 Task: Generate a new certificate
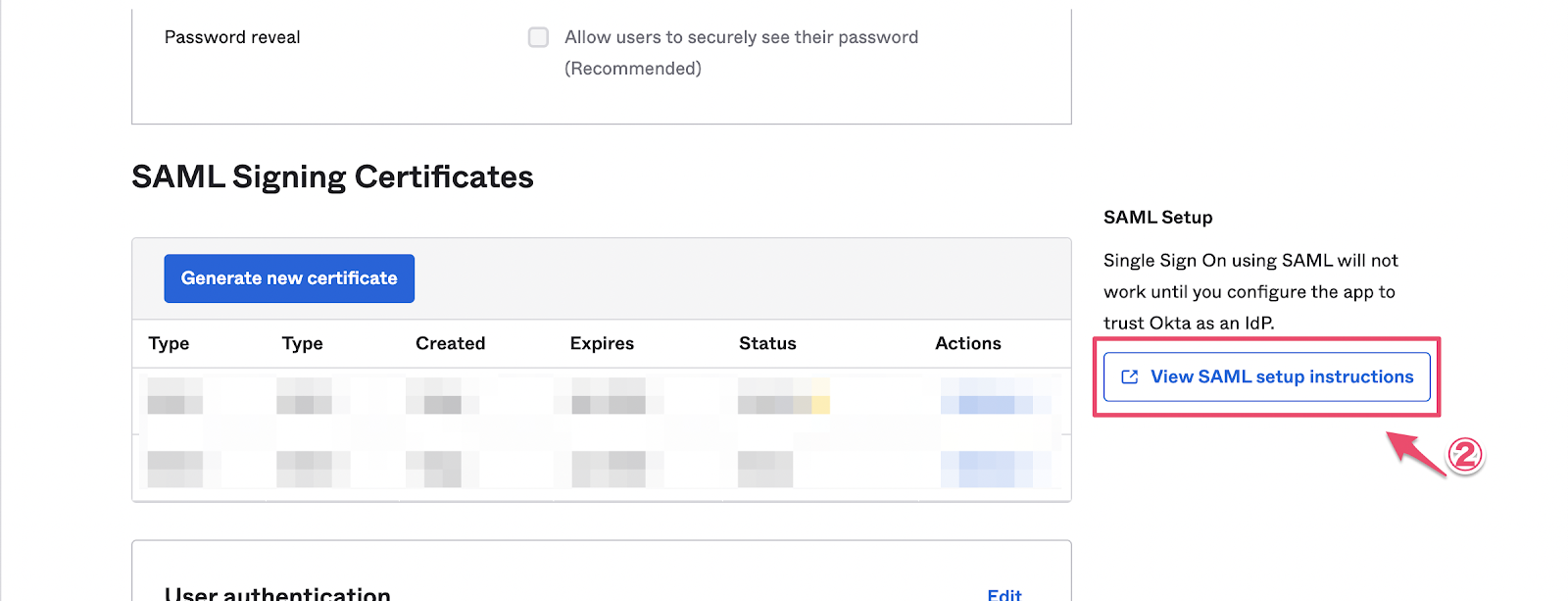pos(289,278)
